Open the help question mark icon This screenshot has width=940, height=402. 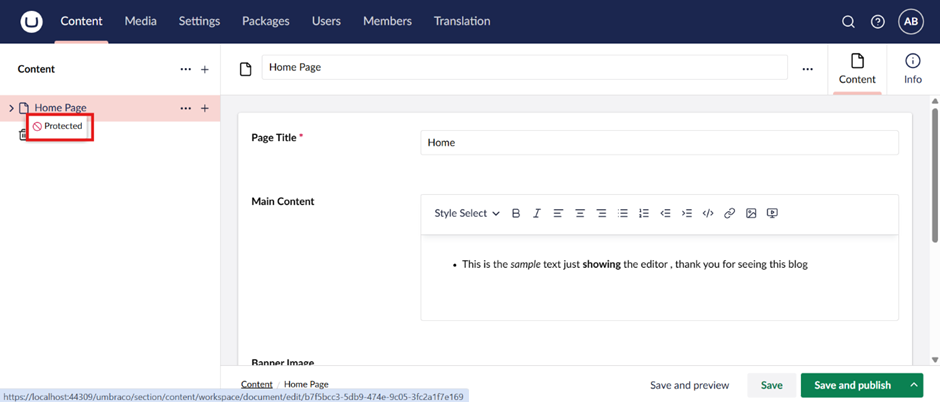[877, 22]
